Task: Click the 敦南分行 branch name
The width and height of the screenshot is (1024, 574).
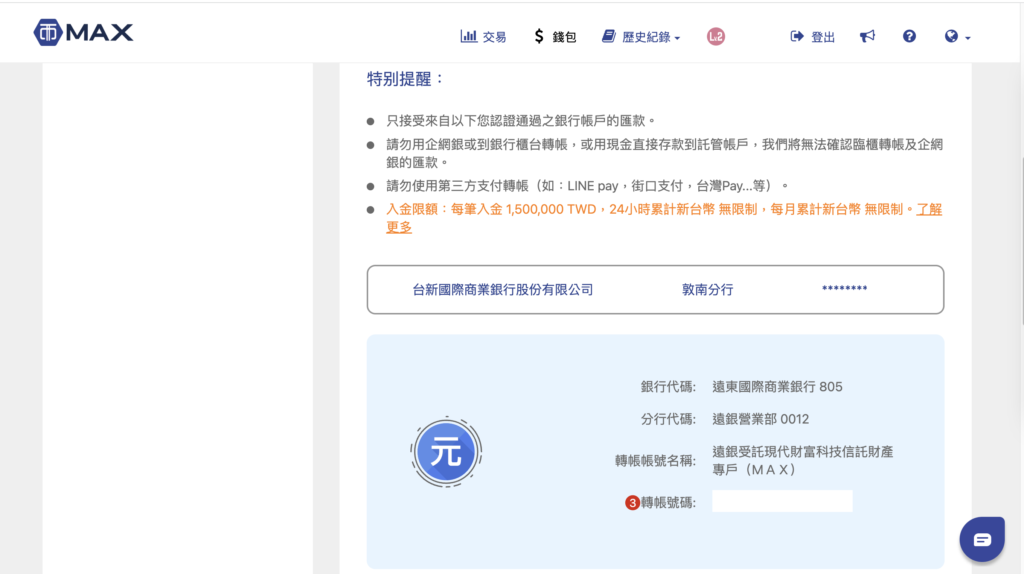Action: (x=707, y=290)
